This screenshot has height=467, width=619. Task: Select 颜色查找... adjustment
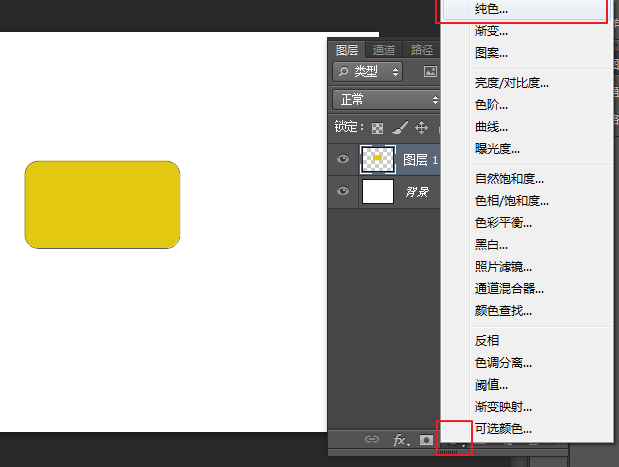point(503,311)
